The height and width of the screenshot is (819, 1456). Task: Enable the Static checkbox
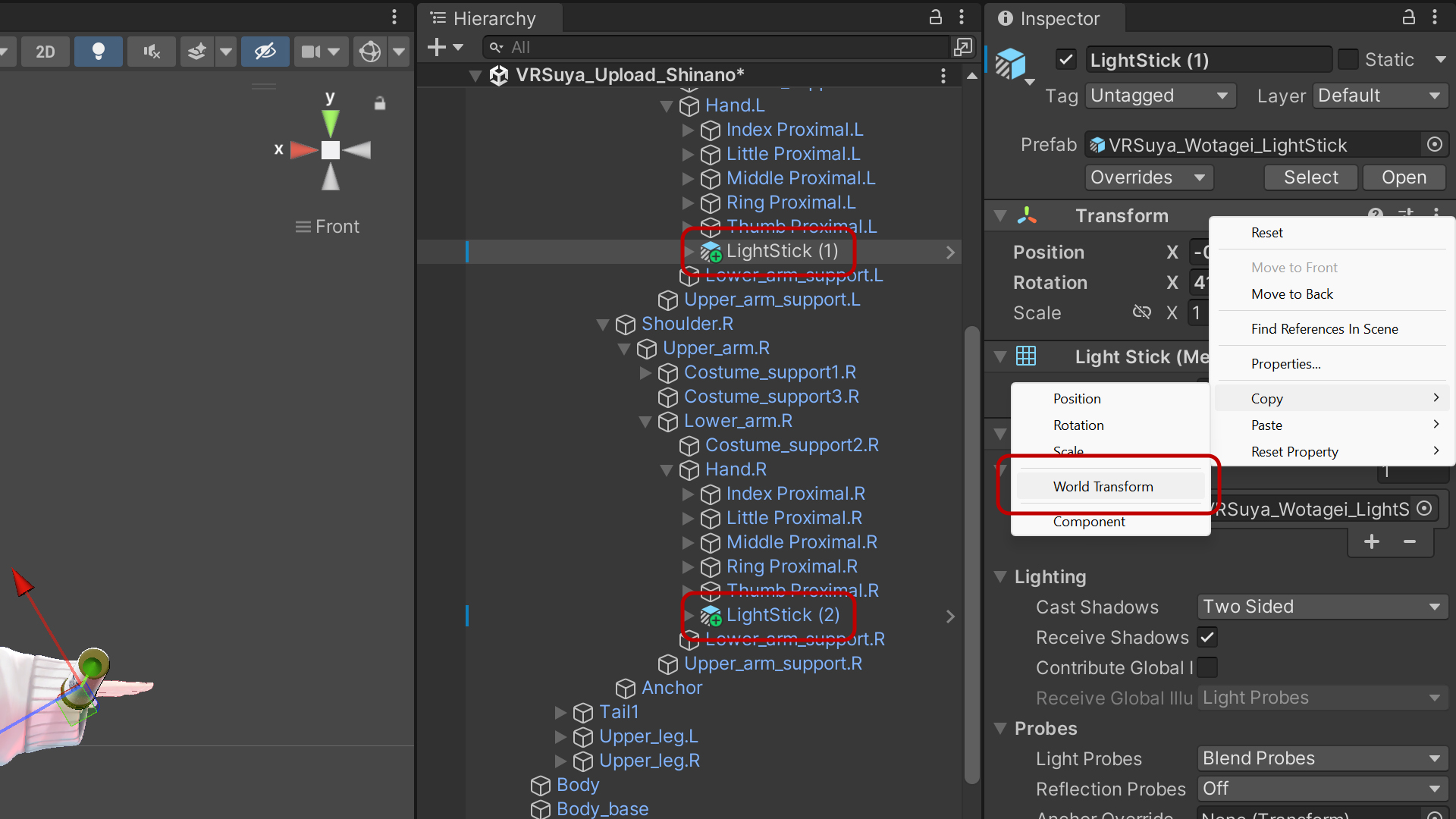point(1348,59)
